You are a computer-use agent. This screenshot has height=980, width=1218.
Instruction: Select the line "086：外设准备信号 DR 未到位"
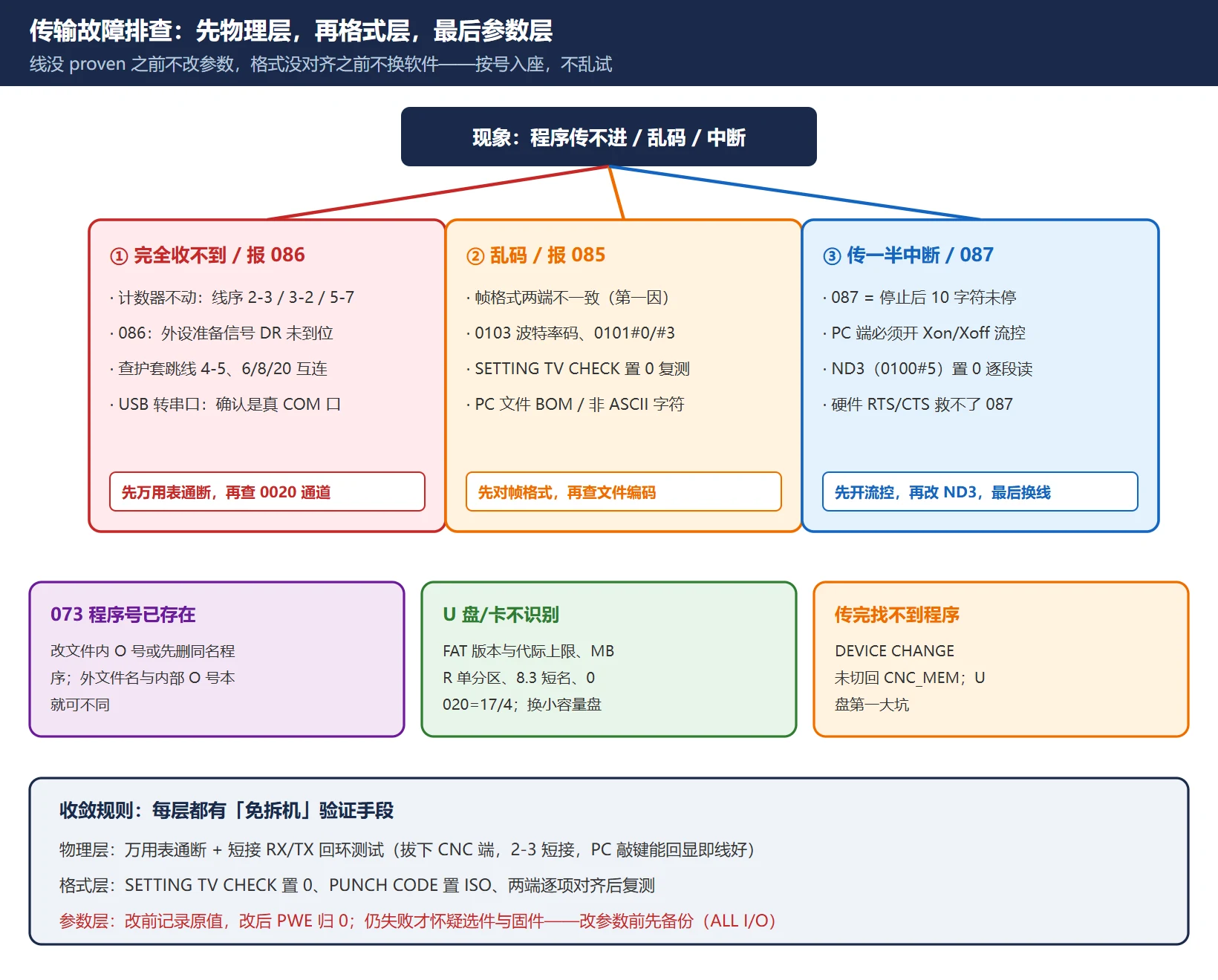pos(221,333)
